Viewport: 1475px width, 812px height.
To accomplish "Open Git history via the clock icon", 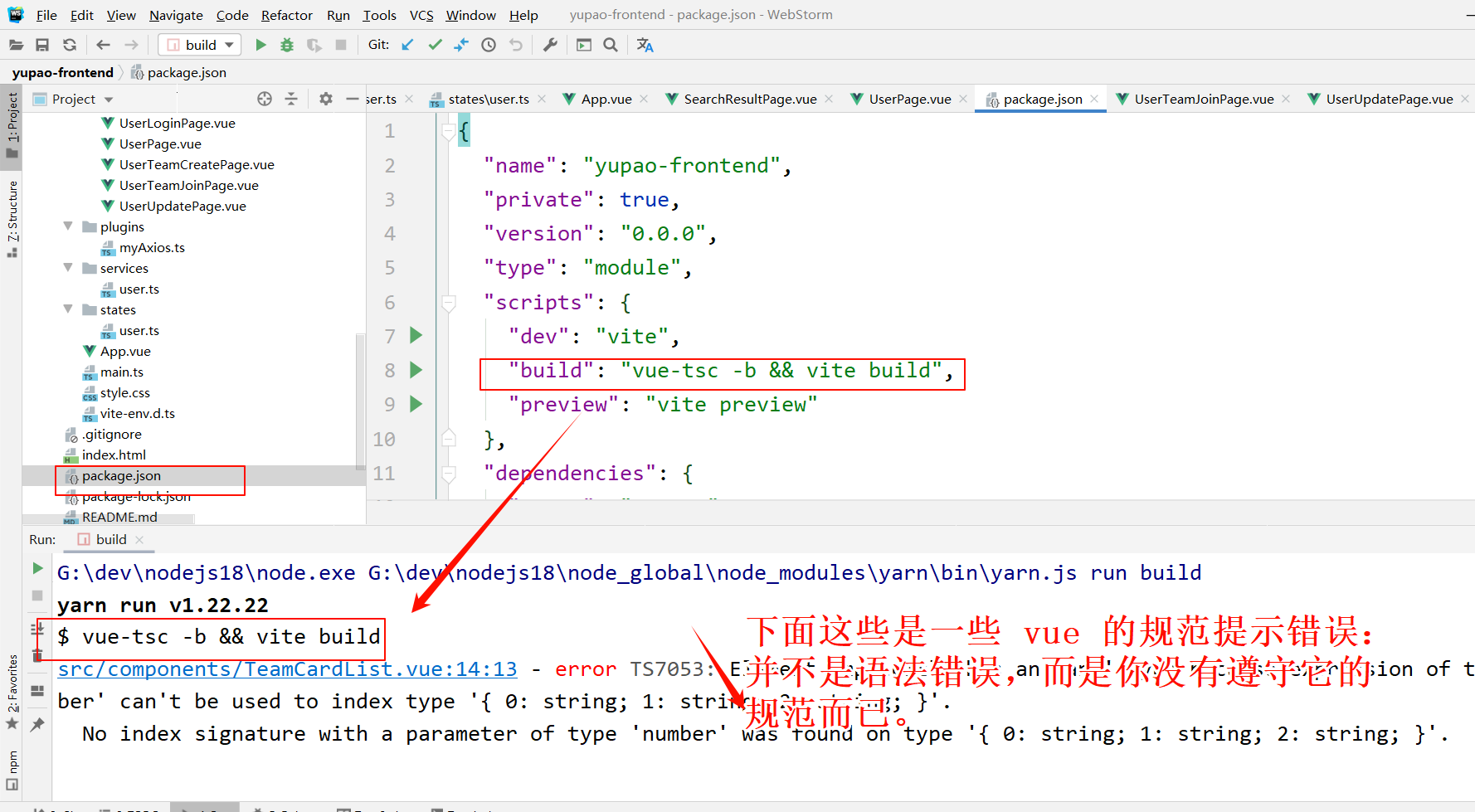I will 489,45.
